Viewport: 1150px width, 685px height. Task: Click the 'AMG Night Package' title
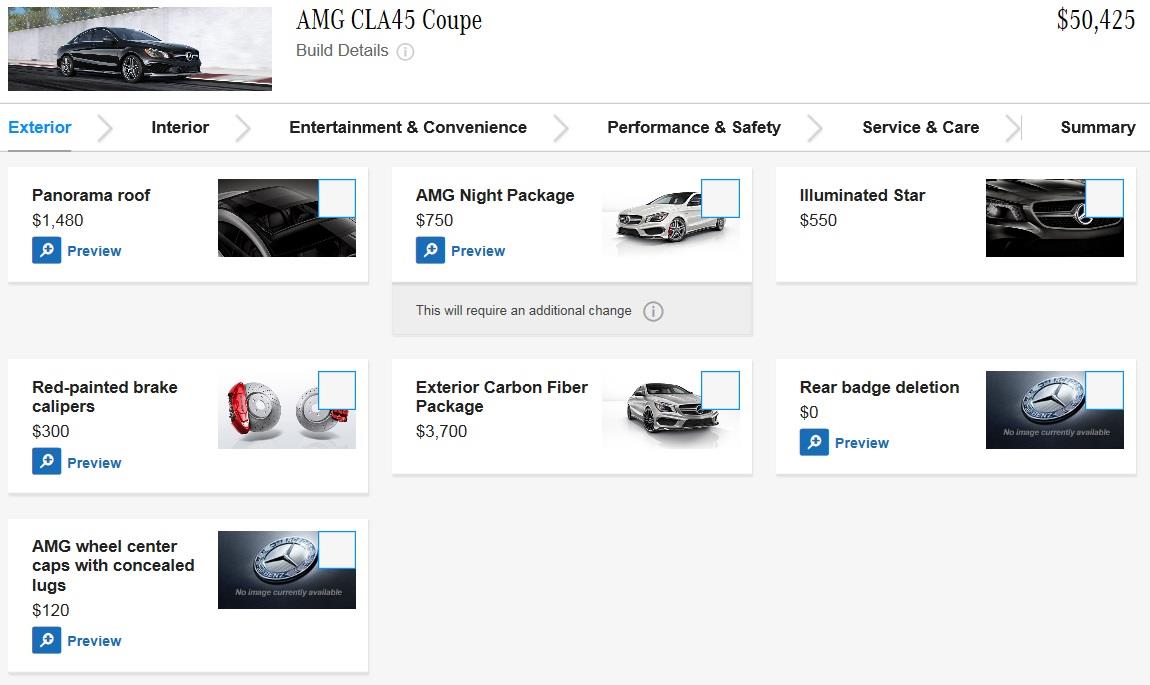point(495,195)
